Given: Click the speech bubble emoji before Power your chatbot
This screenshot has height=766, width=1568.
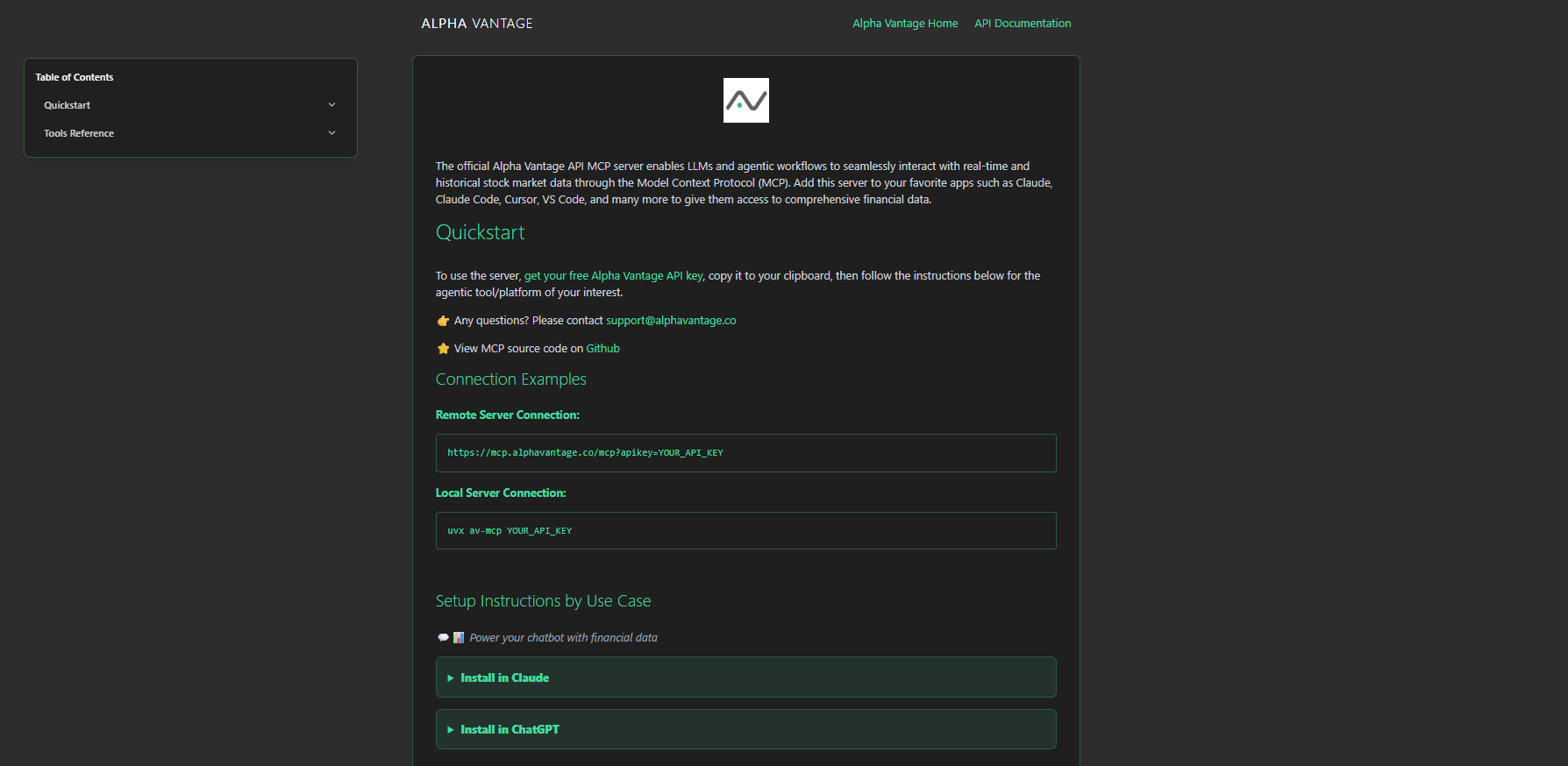Looking at the screenshot, I should point(443,638).
